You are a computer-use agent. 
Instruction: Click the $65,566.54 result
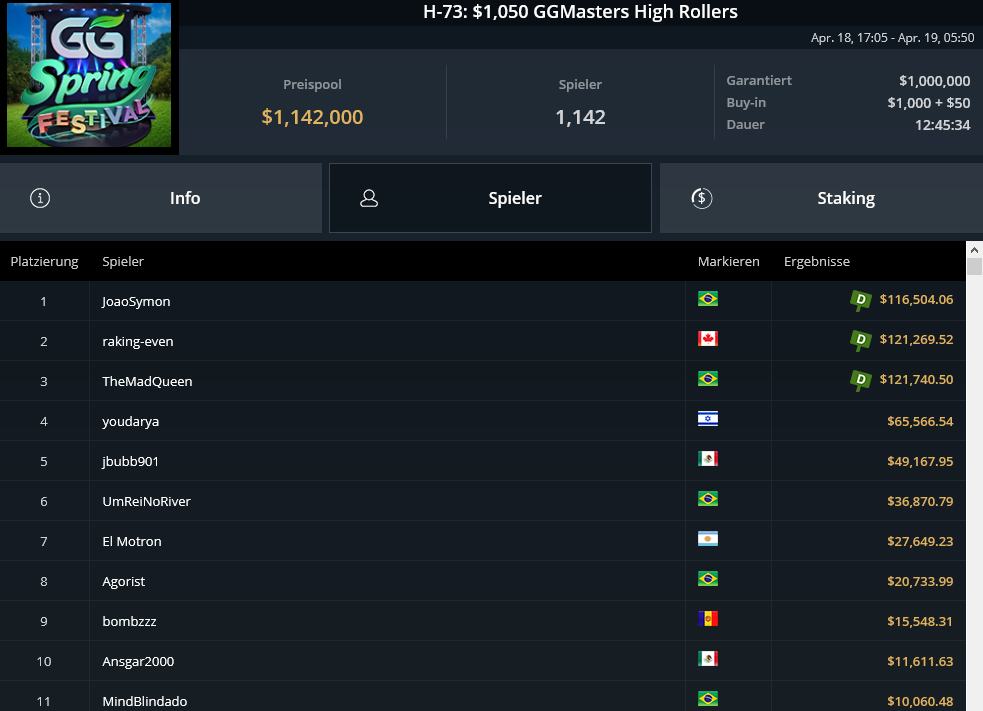click(x=920, y=421)
